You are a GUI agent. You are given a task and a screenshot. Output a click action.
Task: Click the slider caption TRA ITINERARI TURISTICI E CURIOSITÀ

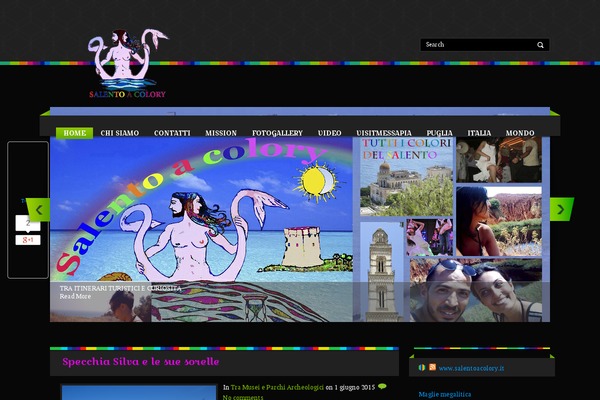pyautogui.click(x=120, y=288)
